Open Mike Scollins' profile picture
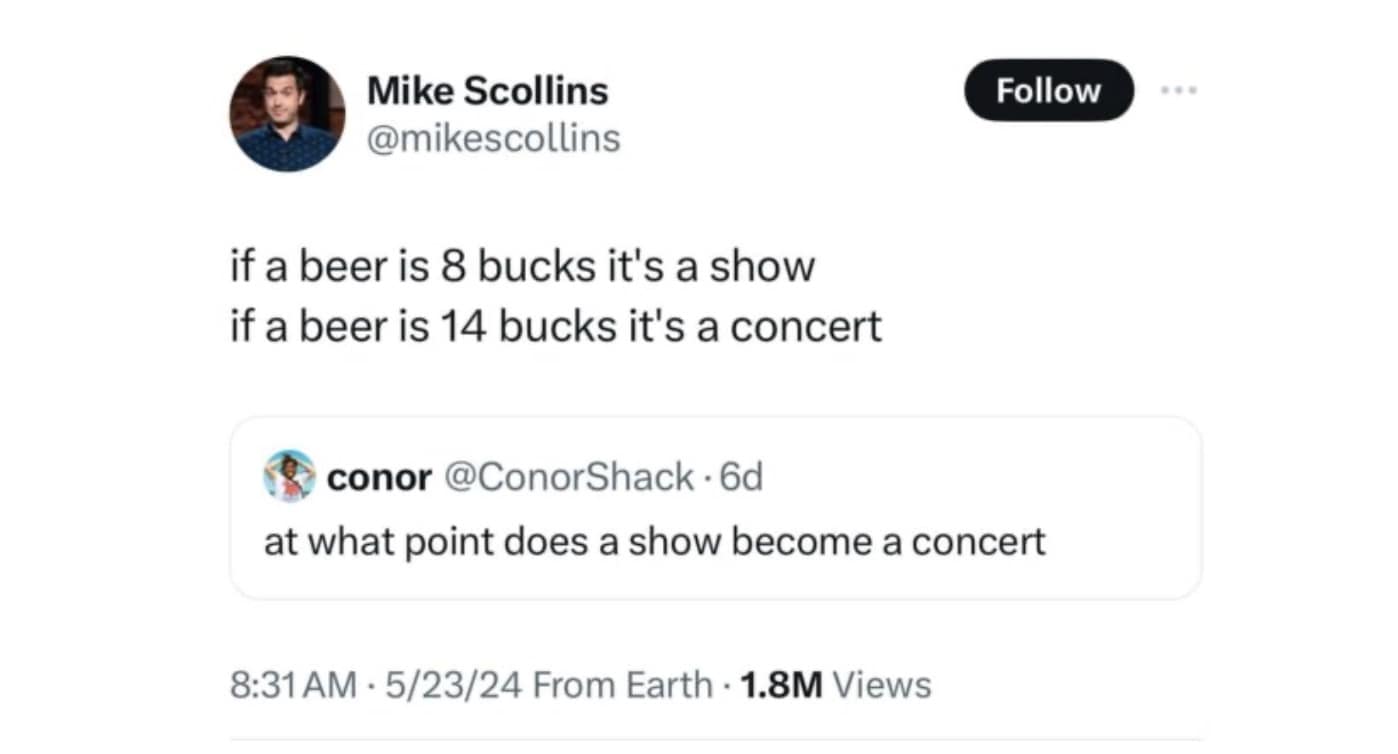The width and height of the screenshot is (1398, 754). (287, 114)
